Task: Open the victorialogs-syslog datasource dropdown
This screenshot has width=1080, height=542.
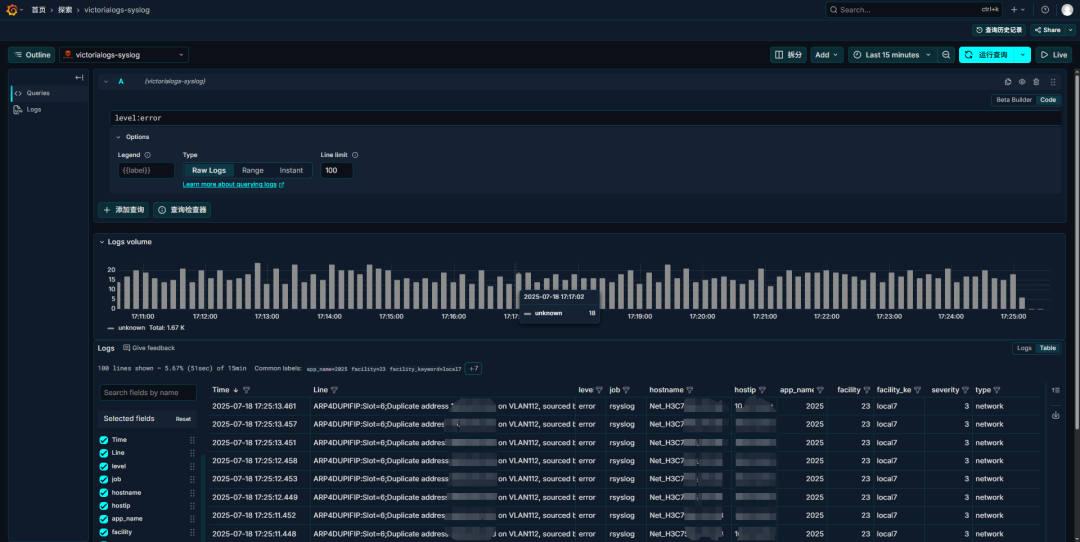Action: point(124,55)
